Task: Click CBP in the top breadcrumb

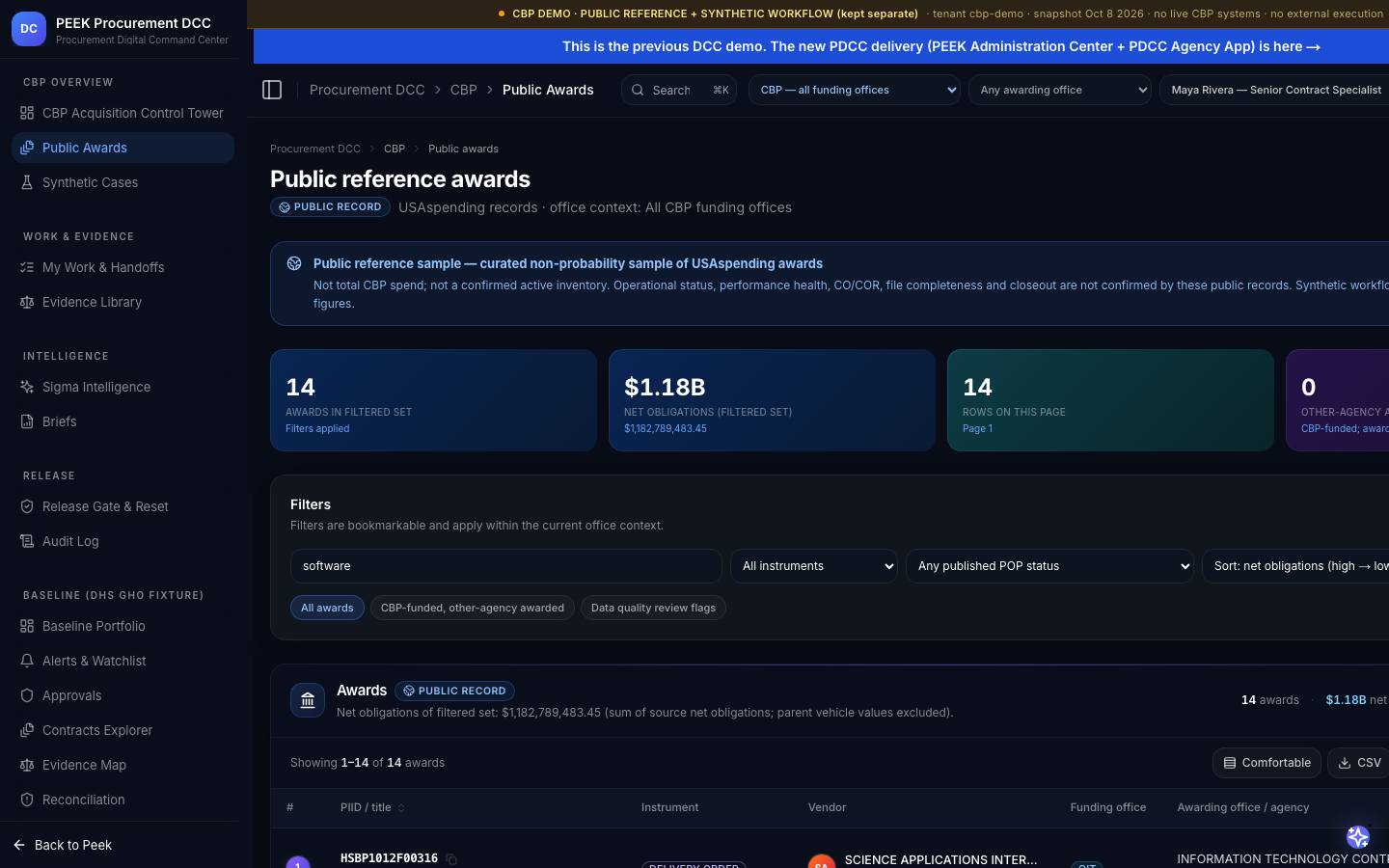Action: point(464,90)
